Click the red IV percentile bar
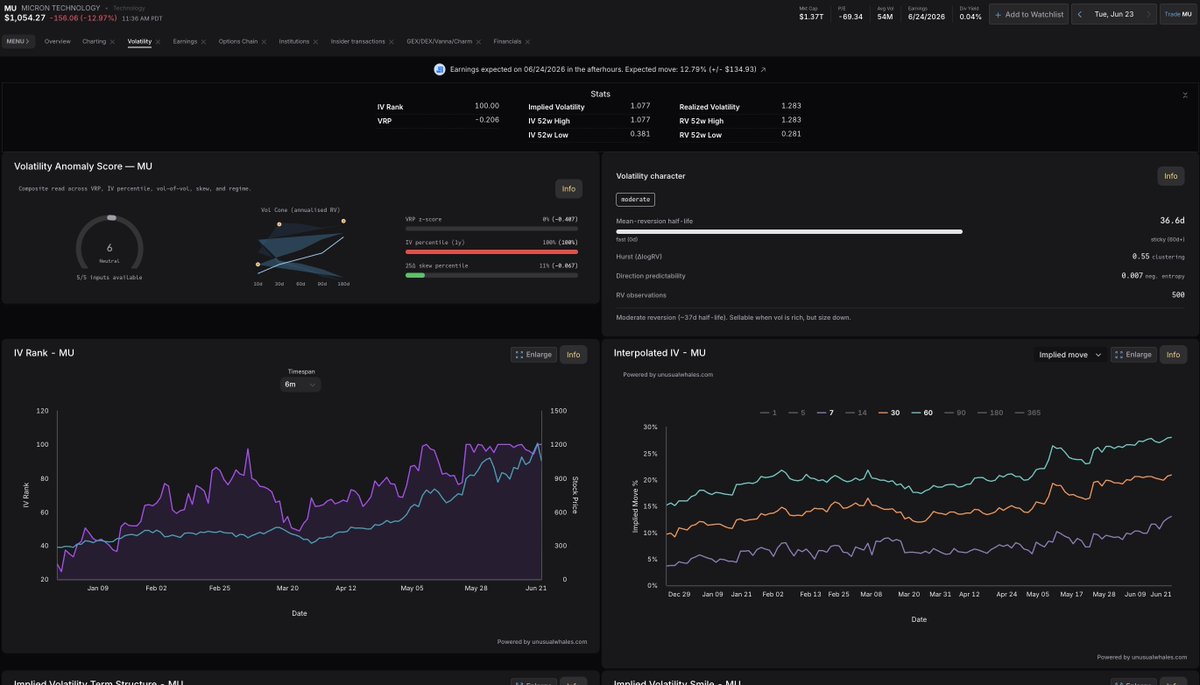This screenshot has height=685, width=1200. coord(493,251)
